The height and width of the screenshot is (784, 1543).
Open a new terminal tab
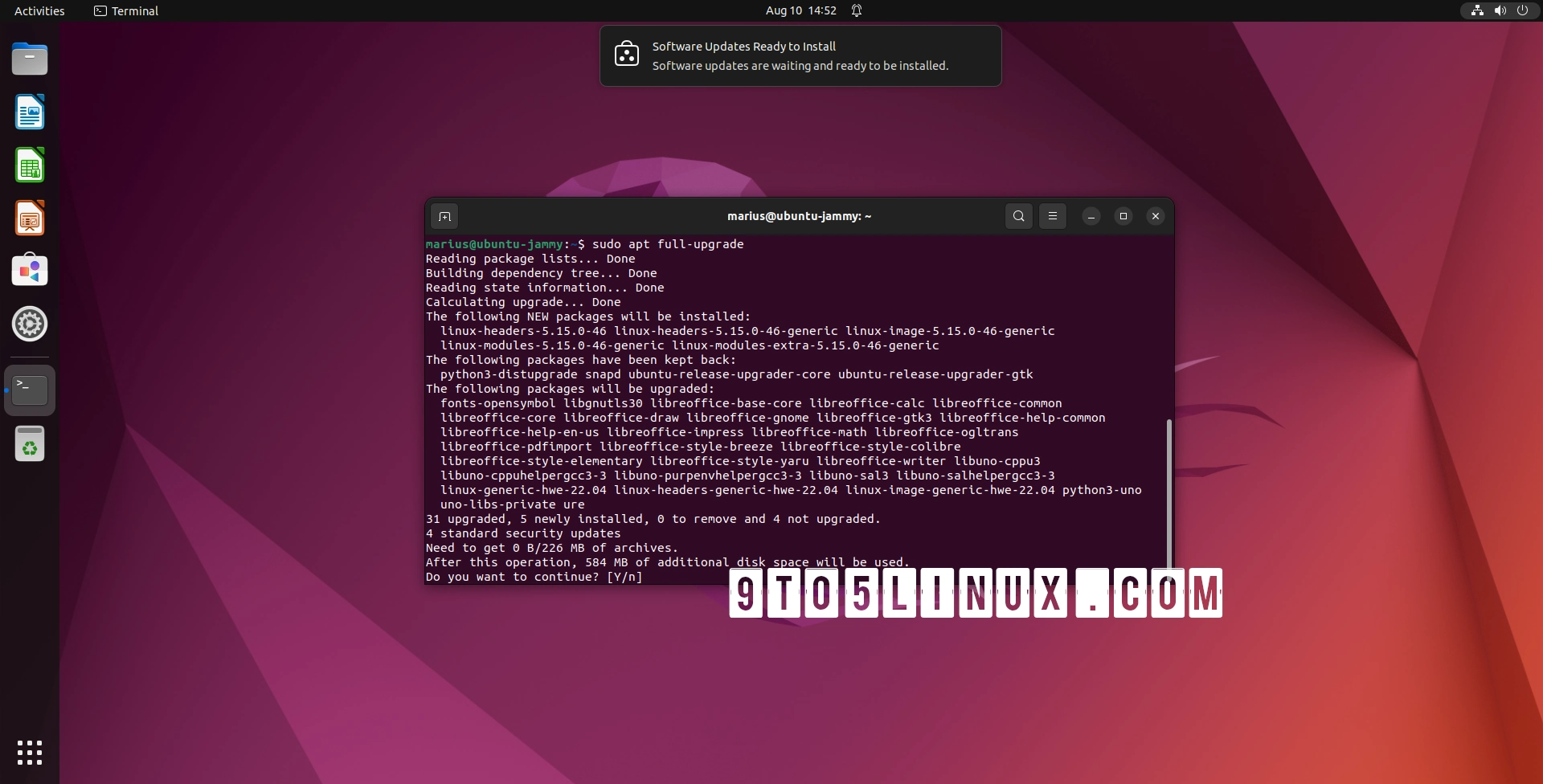point(444,215)
